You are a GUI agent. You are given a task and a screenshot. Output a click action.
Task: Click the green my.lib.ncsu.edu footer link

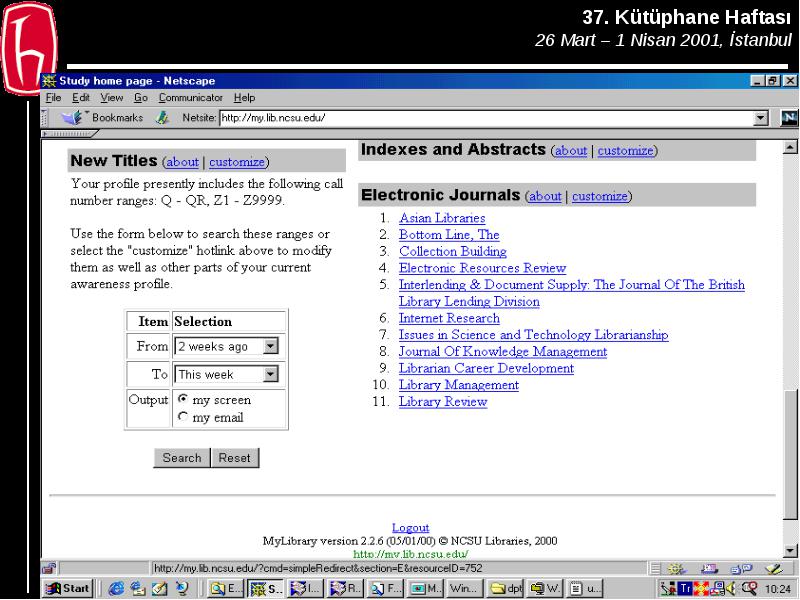tap(410, 554)
